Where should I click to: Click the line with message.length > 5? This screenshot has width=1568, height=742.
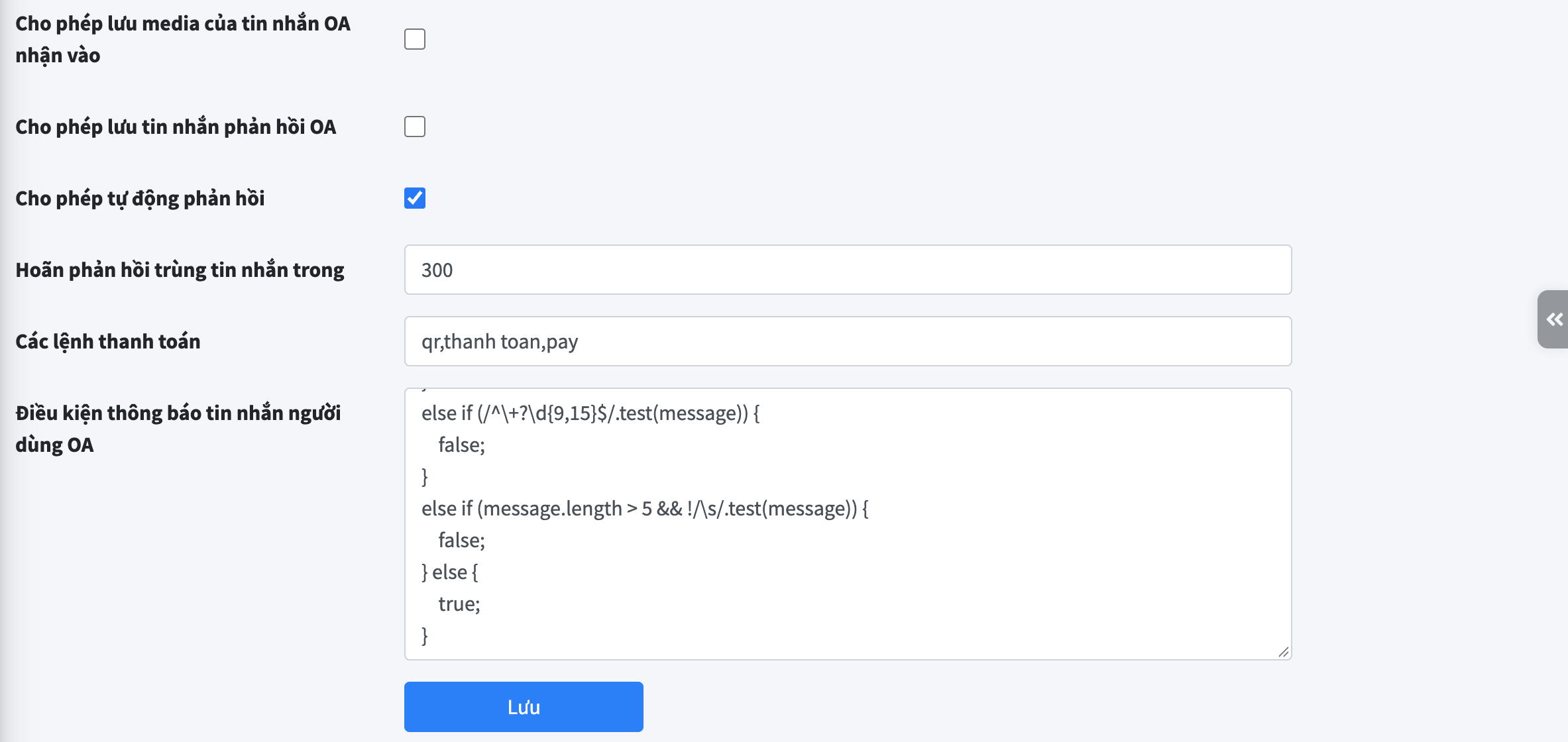tap(645, 508)
